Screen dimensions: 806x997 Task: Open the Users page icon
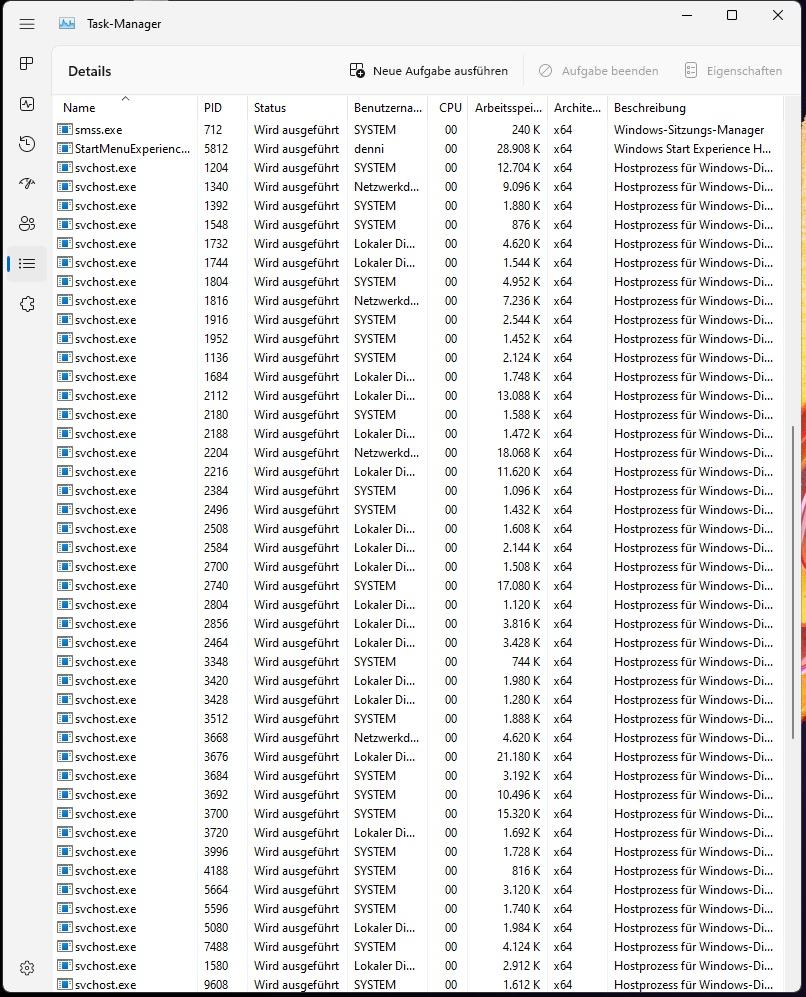(27, 223)
